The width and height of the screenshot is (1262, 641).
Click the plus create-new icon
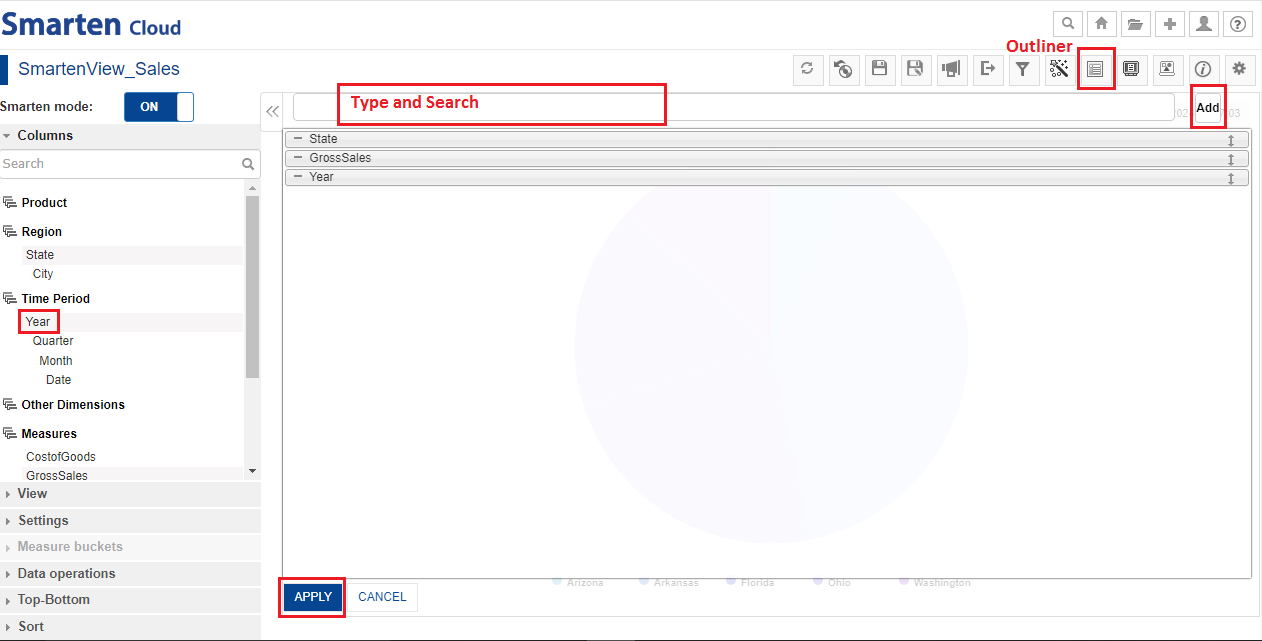pyautogui.click(x=1170, y=23)
